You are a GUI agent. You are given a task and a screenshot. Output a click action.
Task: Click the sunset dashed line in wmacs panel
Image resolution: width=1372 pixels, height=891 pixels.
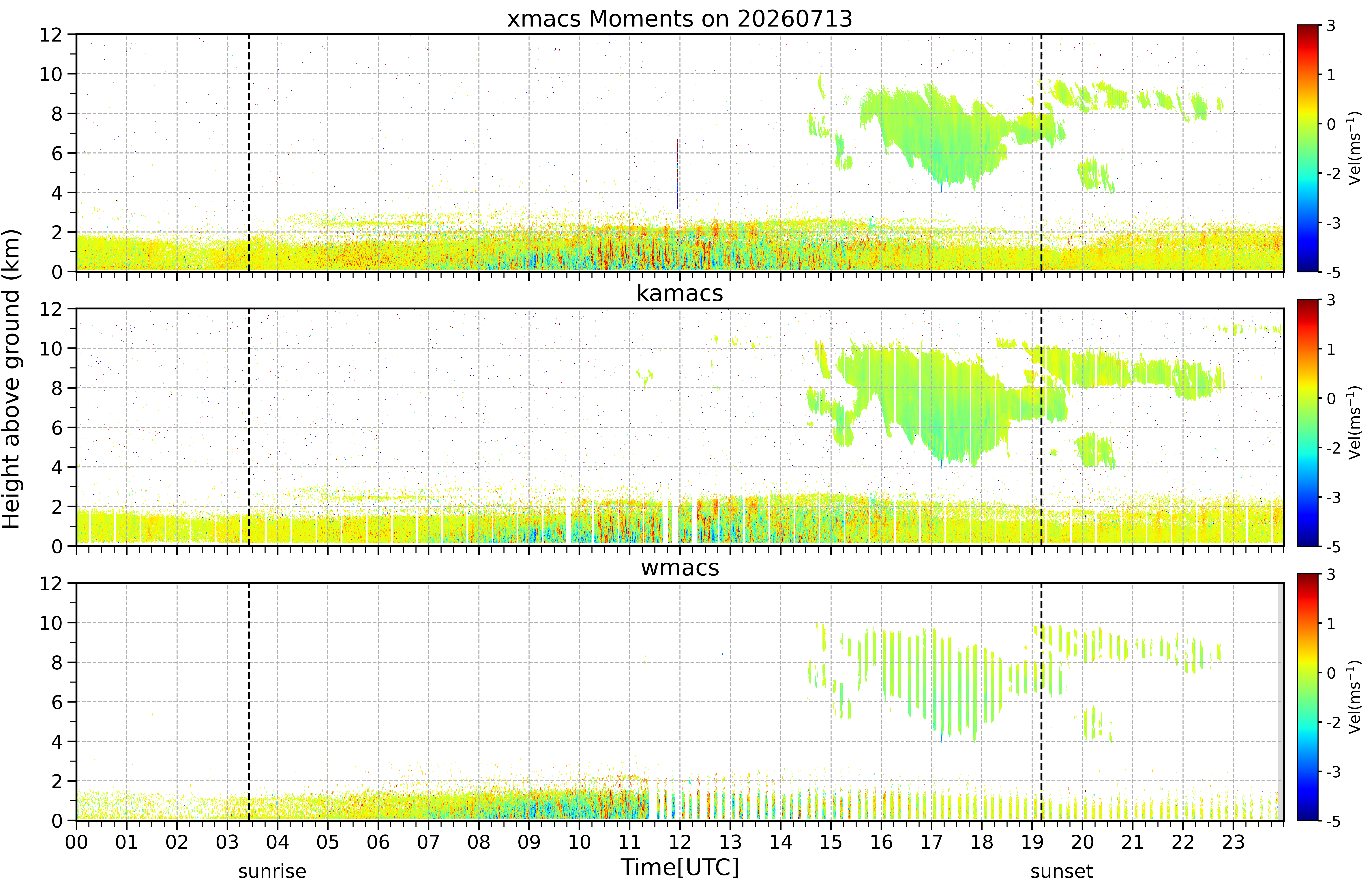(x=1041, y=702)
